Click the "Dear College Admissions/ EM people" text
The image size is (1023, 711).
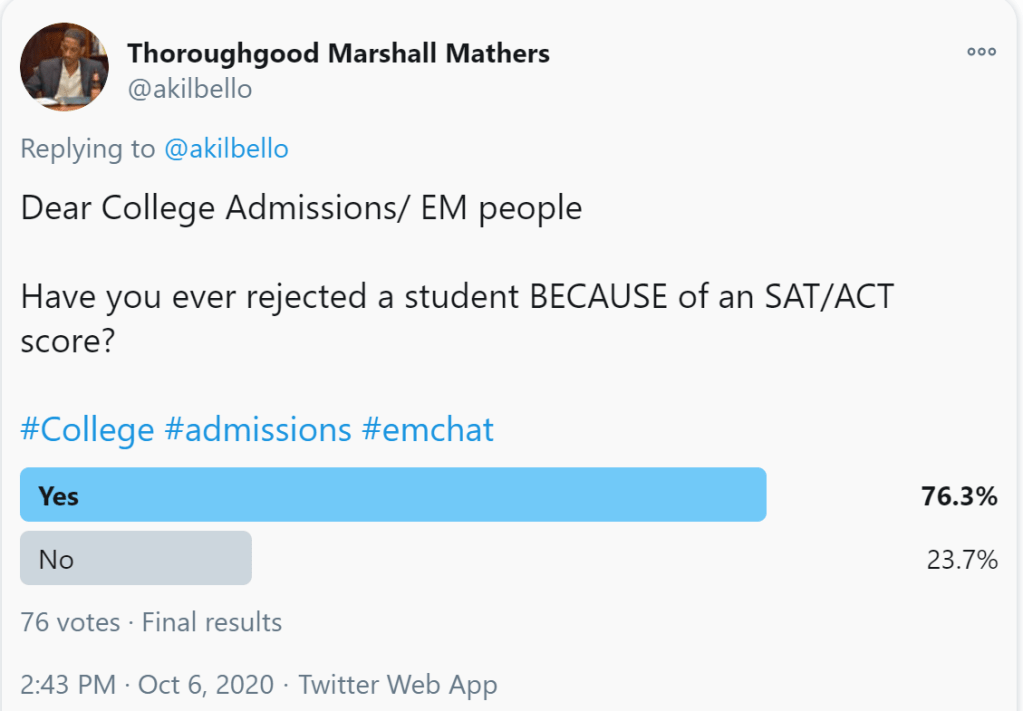(x=301, y=208)
